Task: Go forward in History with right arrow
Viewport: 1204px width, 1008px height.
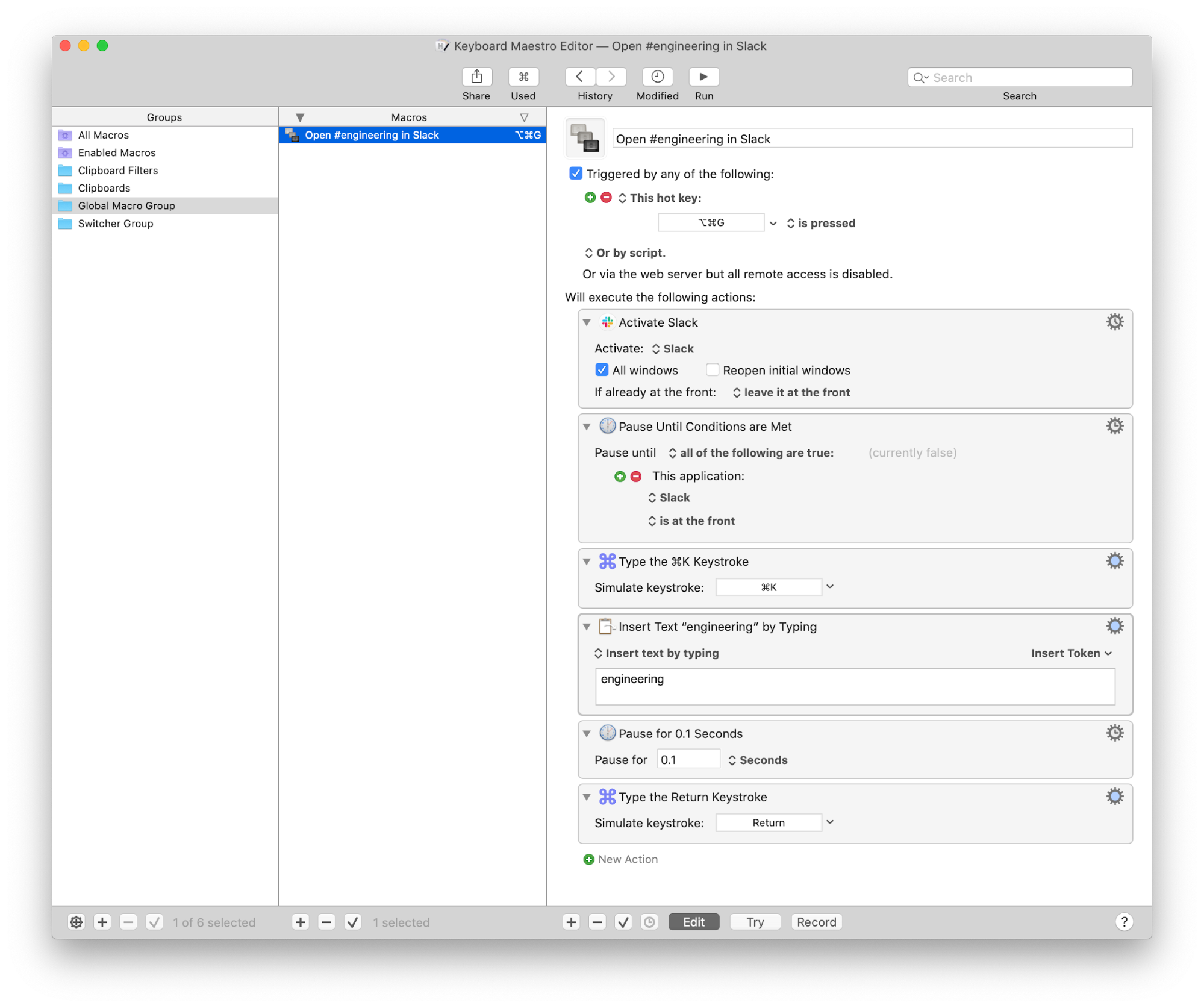Action: [611, 77]
